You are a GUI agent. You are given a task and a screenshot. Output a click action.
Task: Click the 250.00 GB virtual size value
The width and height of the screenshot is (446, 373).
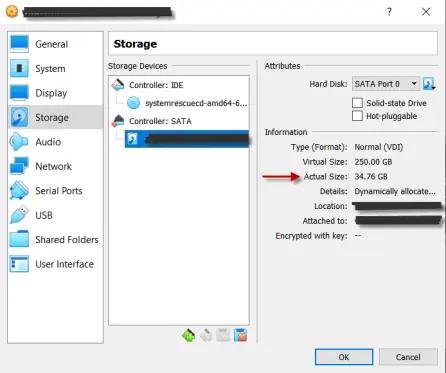coord(373,162)
